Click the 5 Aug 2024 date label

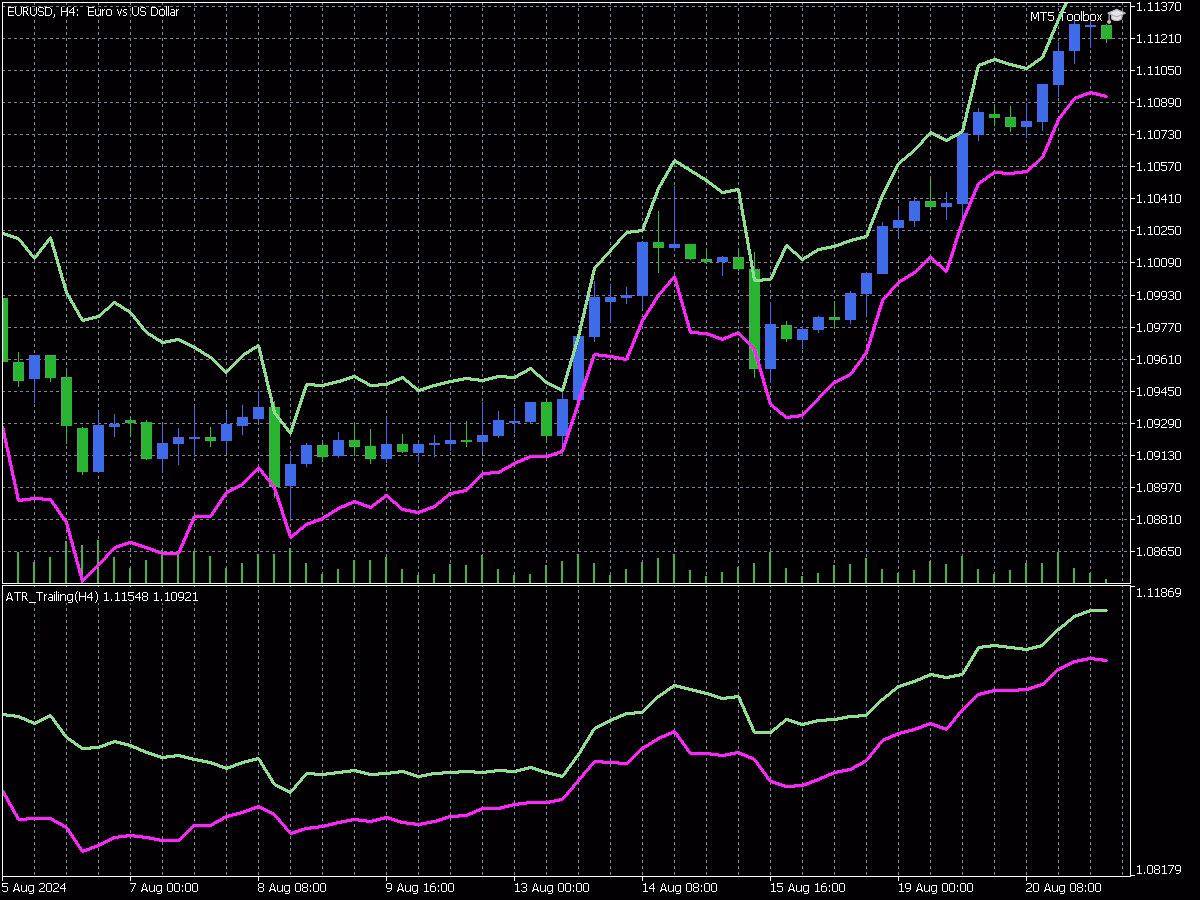(33, 887)
